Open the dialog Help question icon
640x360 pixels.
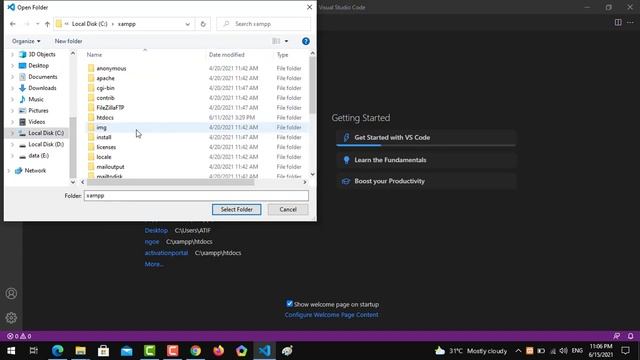coord(306,41)
